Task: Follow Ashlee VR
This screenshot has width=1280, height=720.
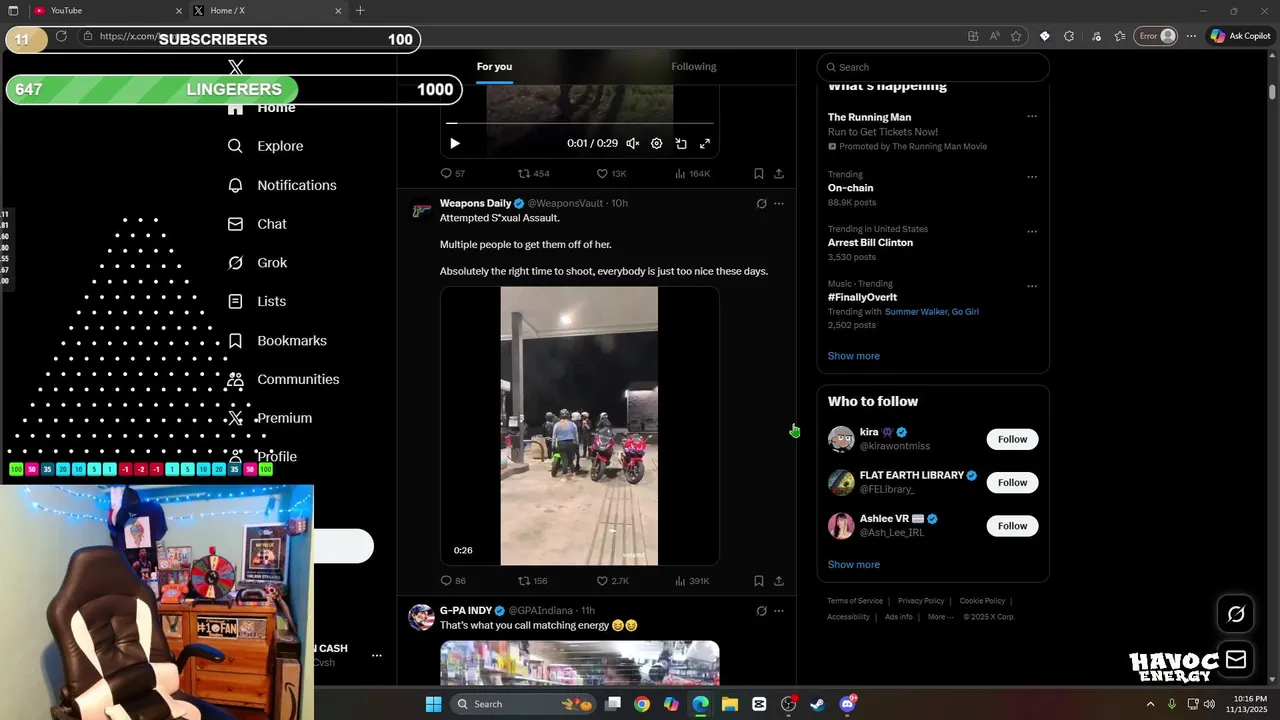Action: pos(1012,526)
